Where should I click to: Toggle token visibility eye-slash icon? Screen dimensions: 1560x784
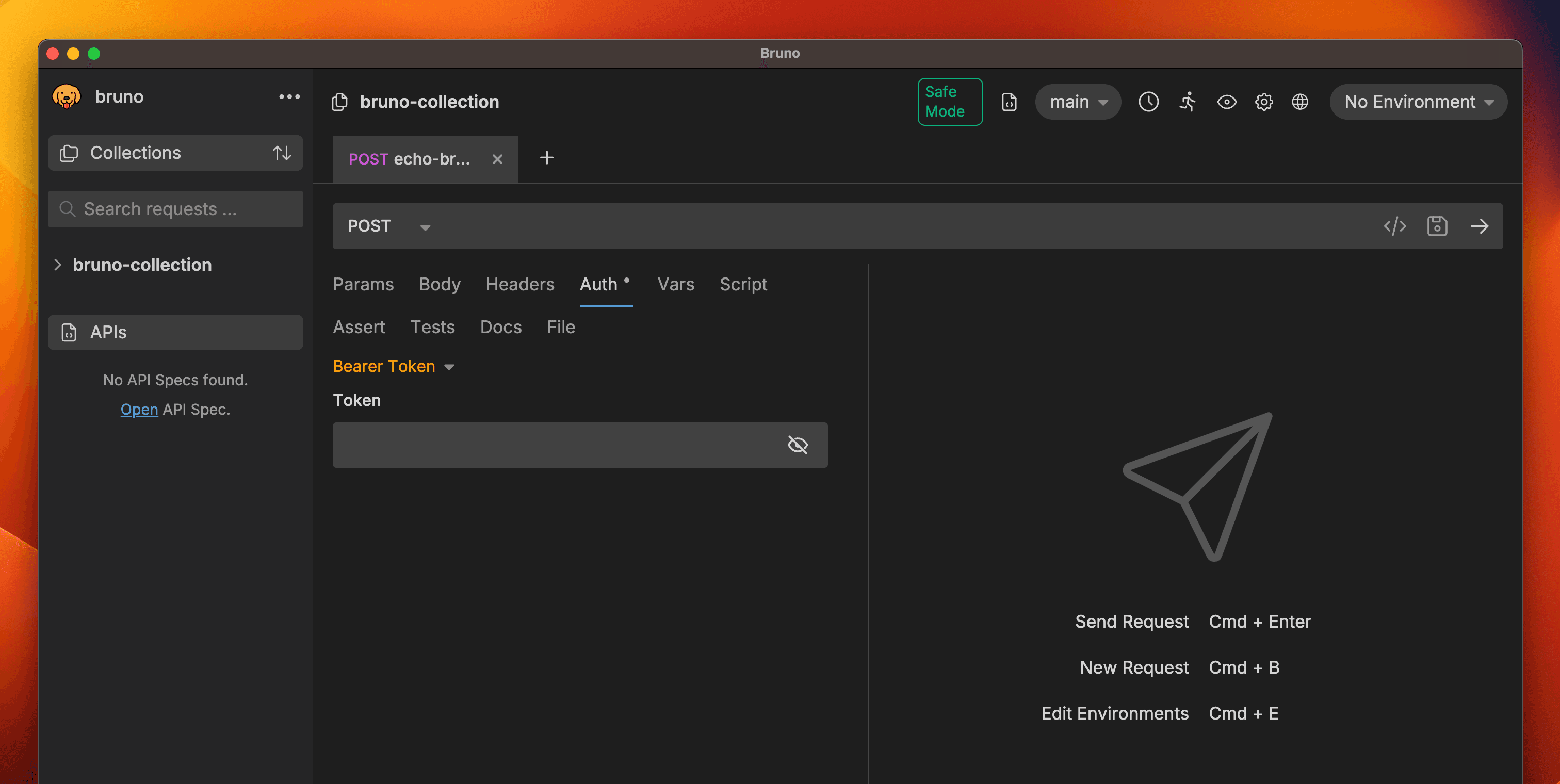pyautogui.click(x=798, y=445)
